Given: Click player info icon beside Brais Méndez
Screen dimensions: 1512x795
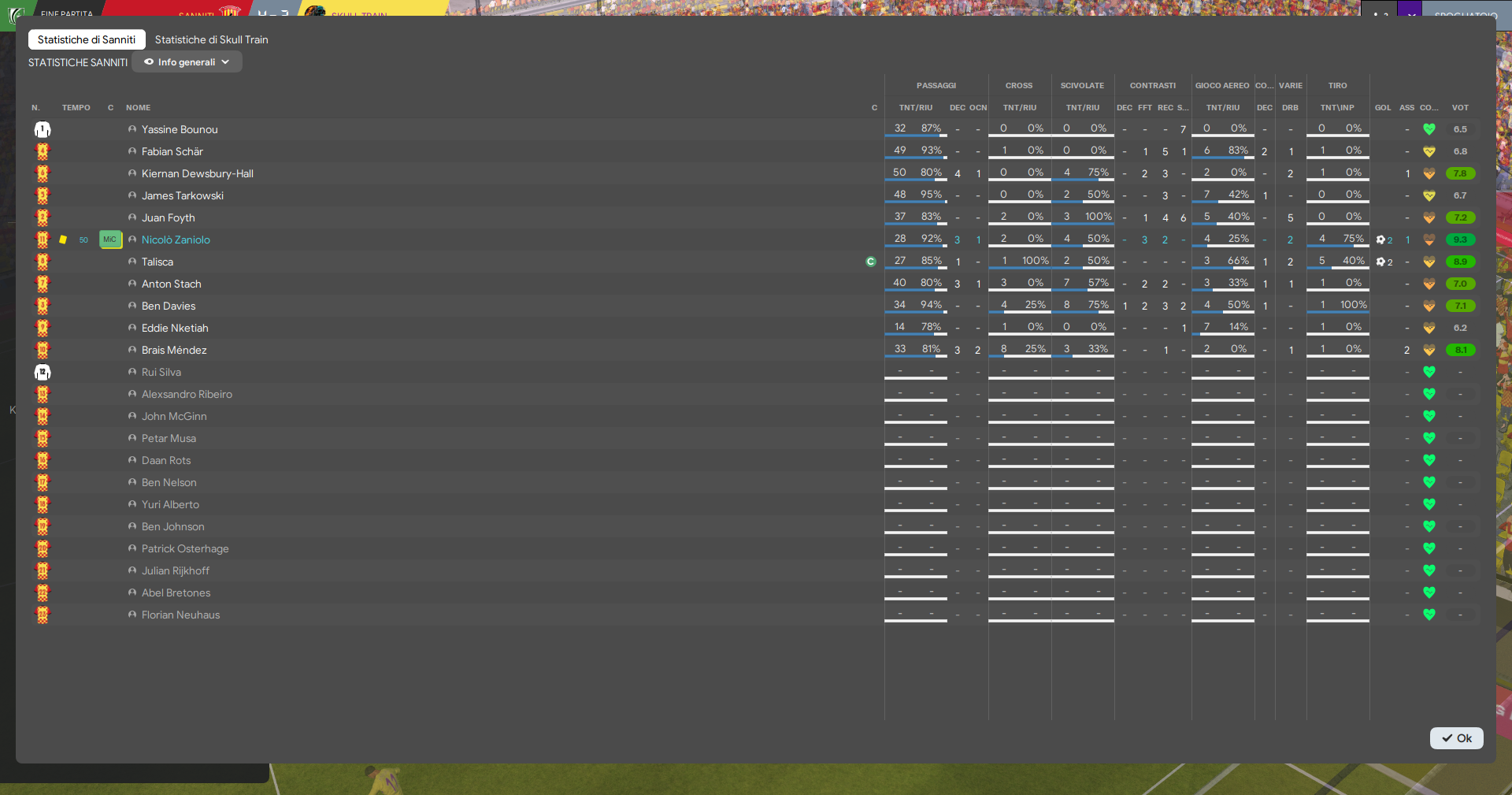Looking at the screenshot, I should [132, 350].
